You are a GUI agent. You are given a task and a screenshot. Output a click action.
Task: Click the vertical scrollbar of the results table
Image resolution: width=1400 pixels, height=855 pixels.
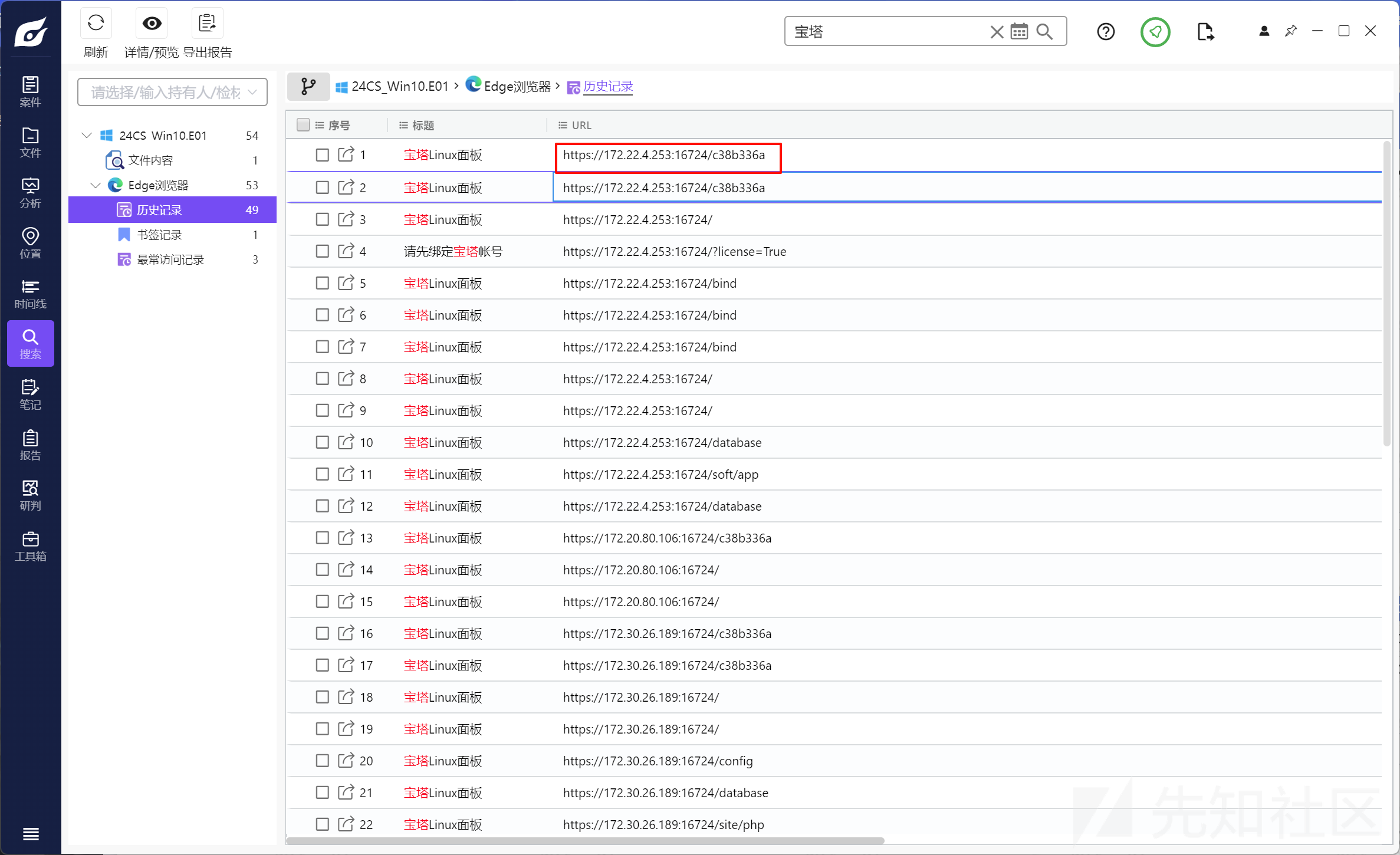tap(1387, 293)
